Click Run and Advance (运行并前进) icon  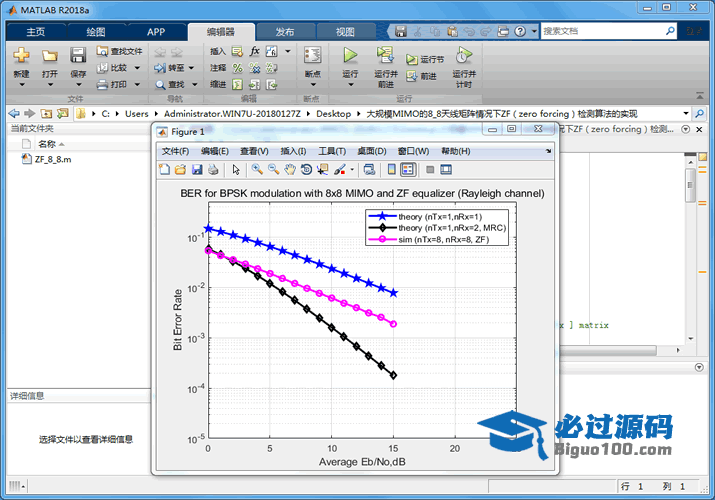pos(386,55)
